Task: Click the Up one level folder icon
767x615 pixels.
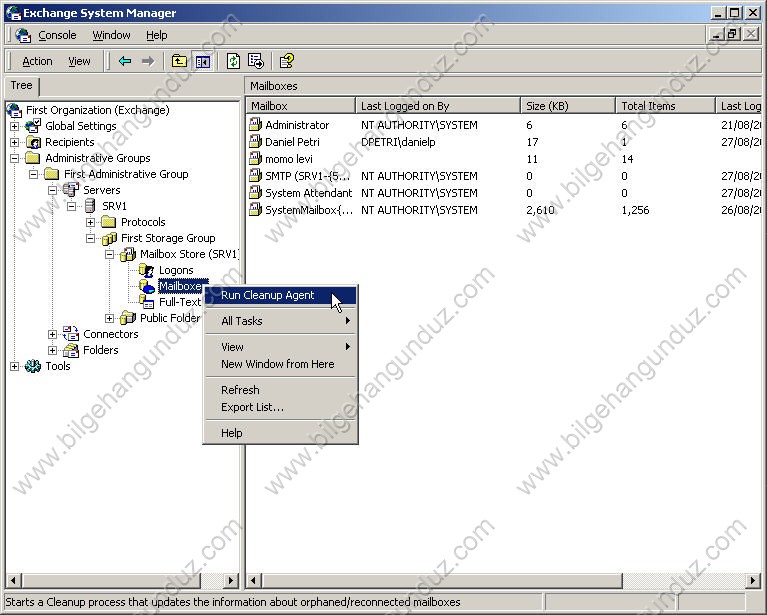Action: [179, 61]
